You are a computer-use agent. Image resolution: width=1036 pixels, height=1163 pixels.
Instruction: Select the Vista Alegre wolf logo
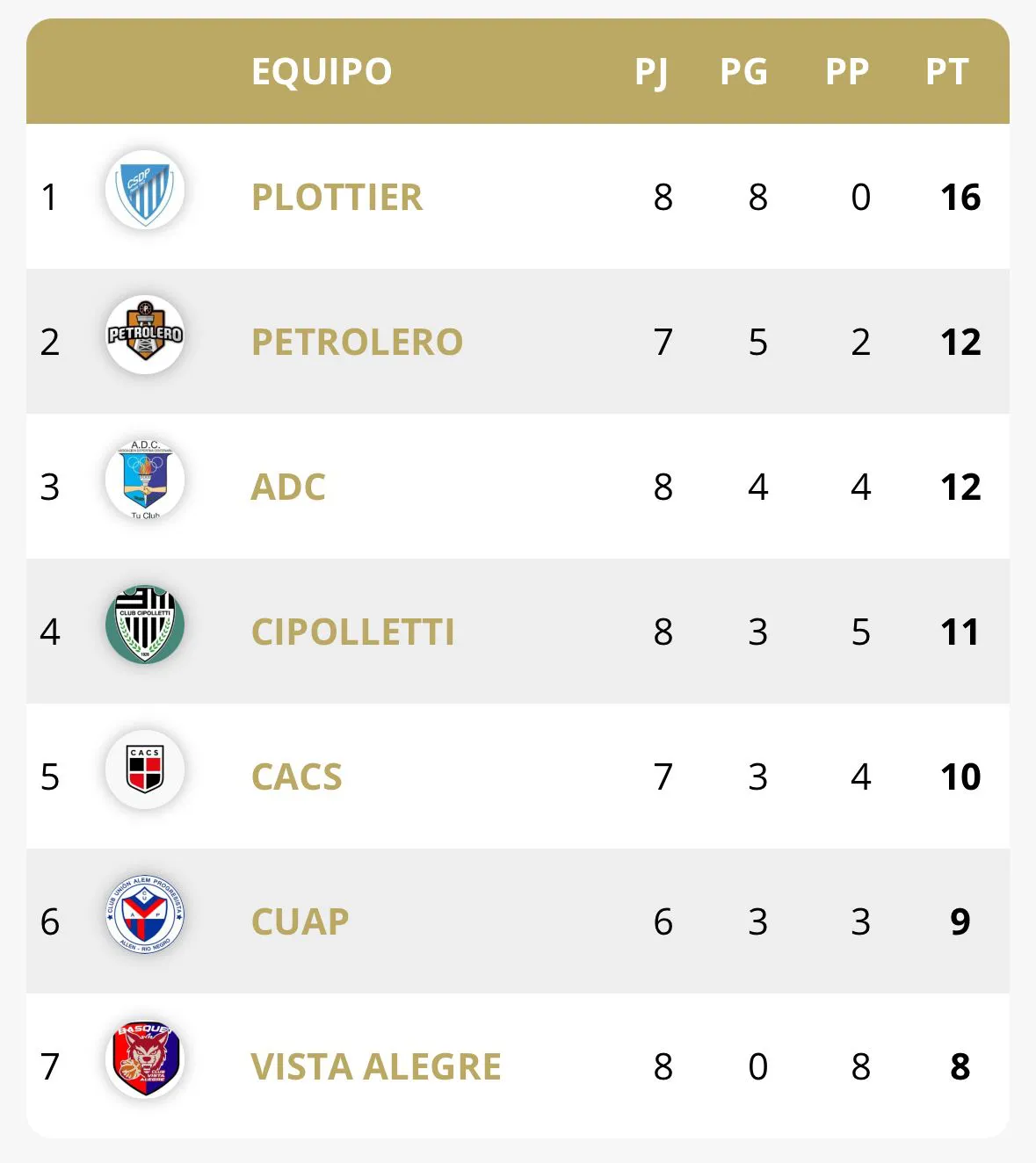coord(145,1060)
